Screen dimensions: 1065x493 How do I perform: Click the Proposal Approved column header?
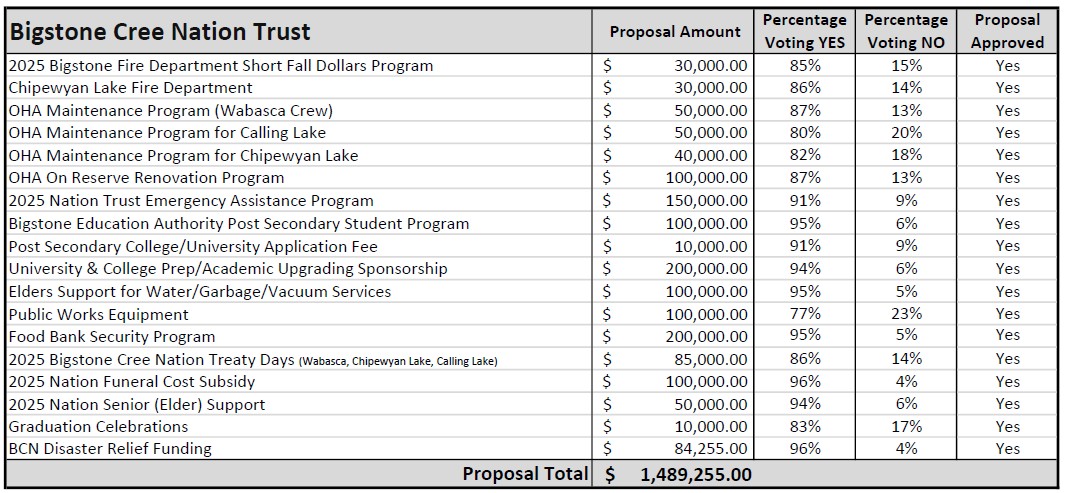pyautogui.click(x=1007, y=31)
